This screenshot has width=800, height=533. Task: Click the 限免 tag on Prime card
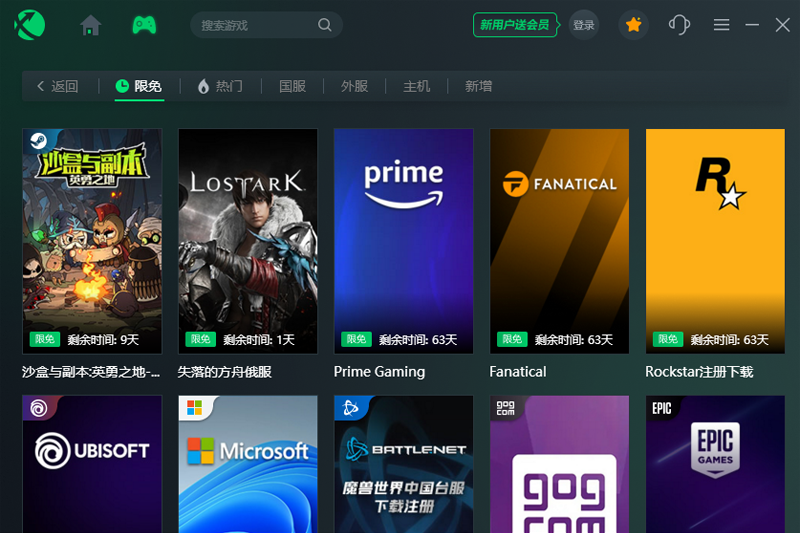coord(356,339)
